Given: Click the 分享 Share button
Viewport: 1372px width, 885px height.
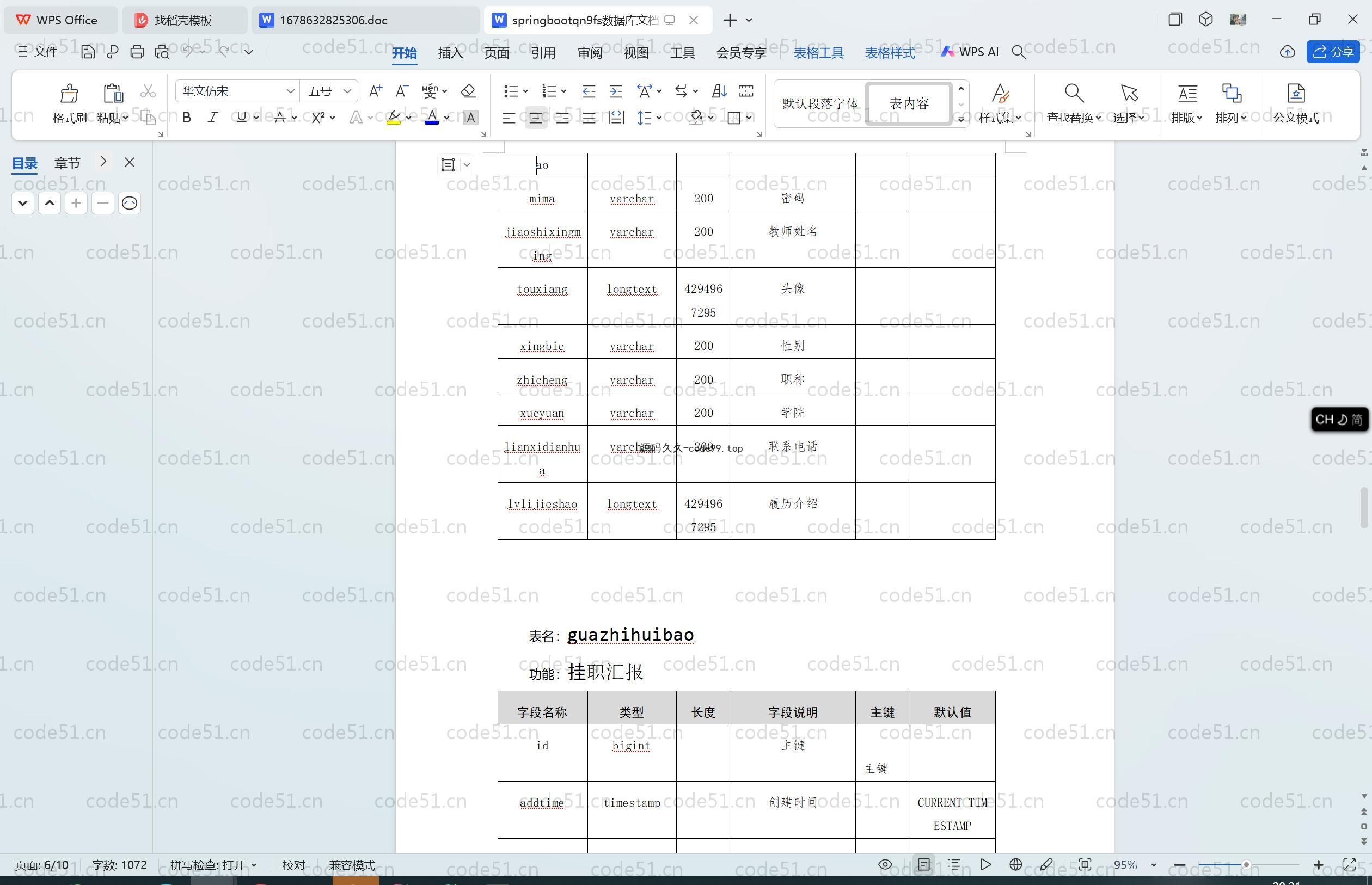Looking at the screenshot, I should pos(1333,52).
